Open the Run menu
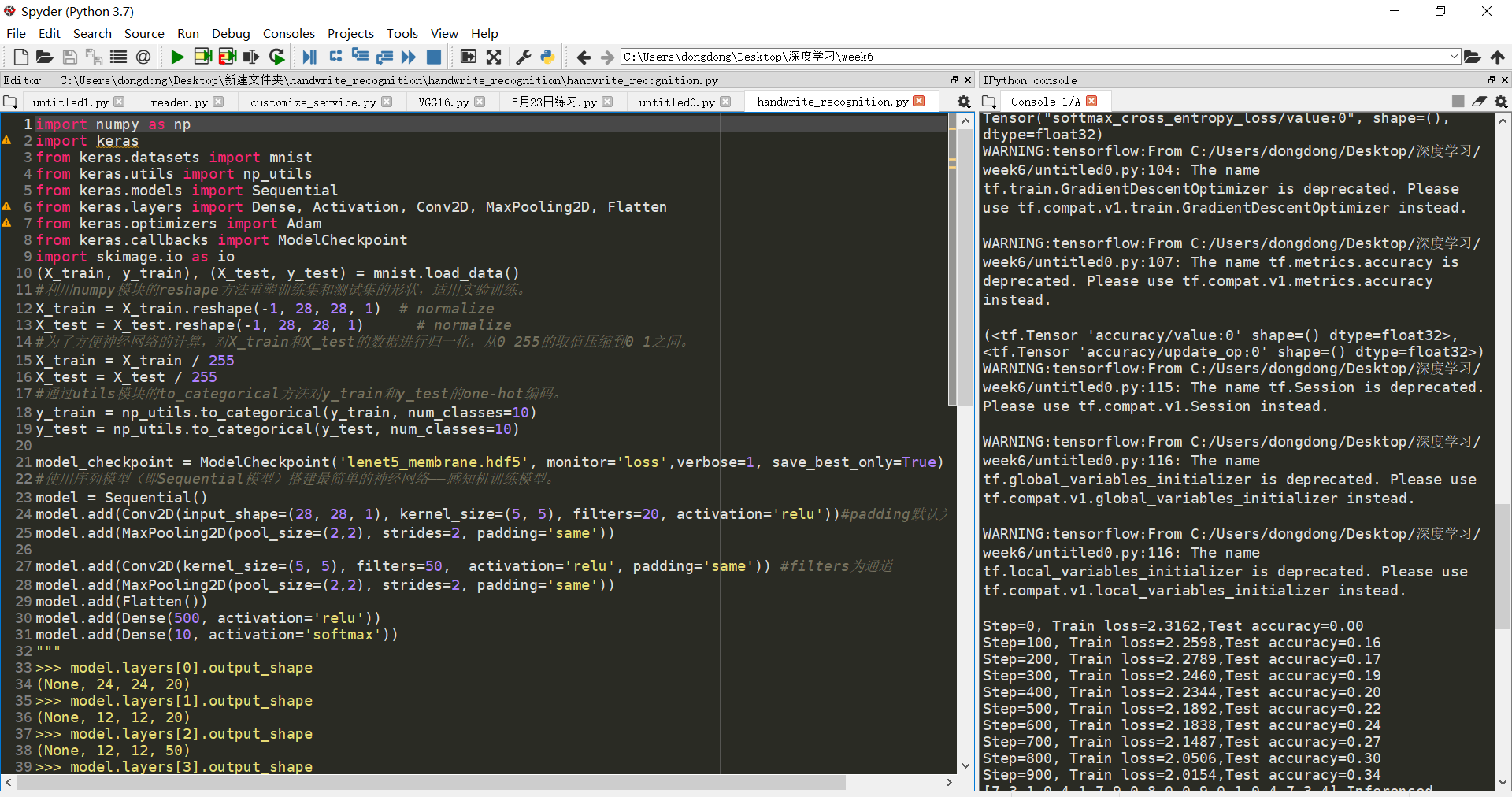The width and height of the screenshot is (1512, 797). click(x=188, y=33)
